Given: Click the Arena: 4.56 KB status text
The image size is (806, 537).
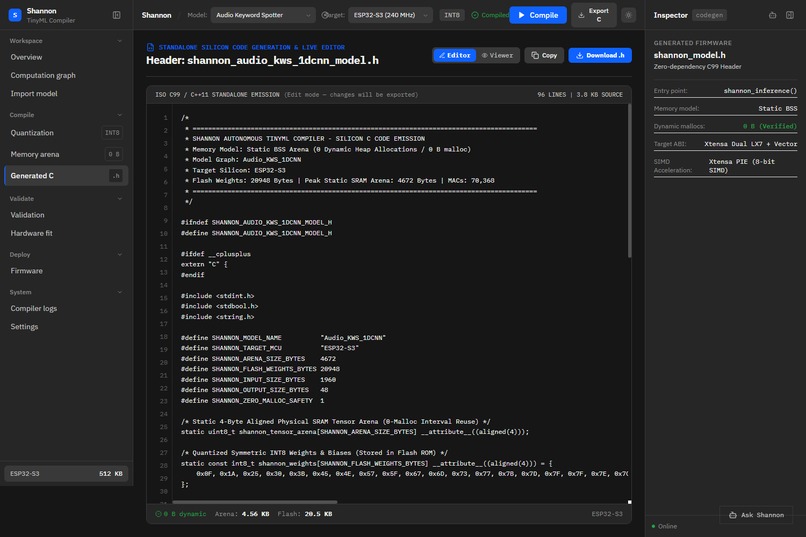Looking at the screenshot, I should (242, 514).
